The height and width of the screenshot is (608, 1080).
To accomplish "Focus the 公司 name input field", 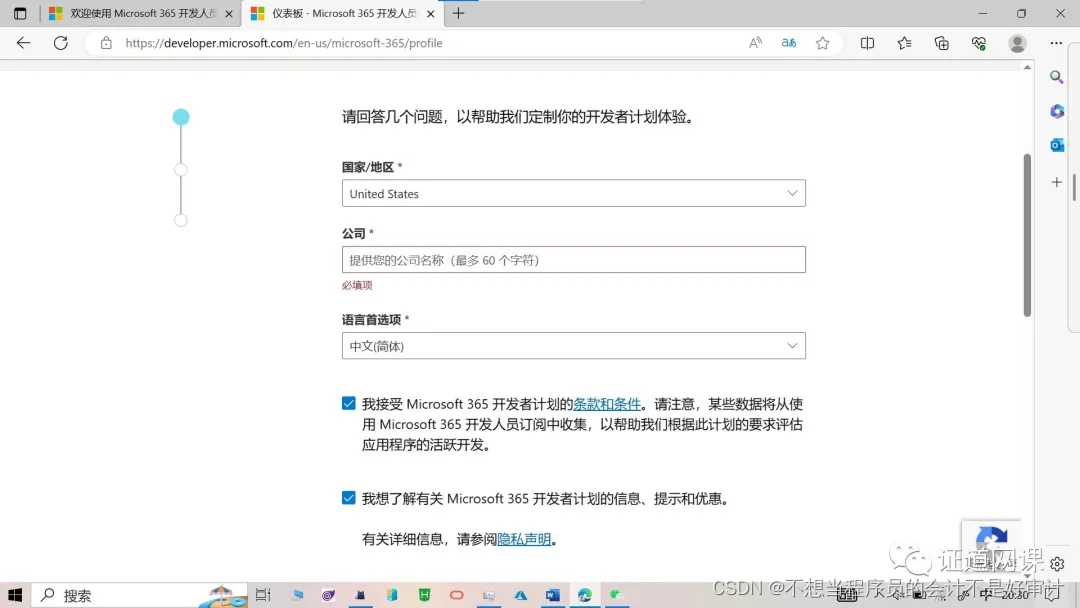I will click(x=573, y=260).
